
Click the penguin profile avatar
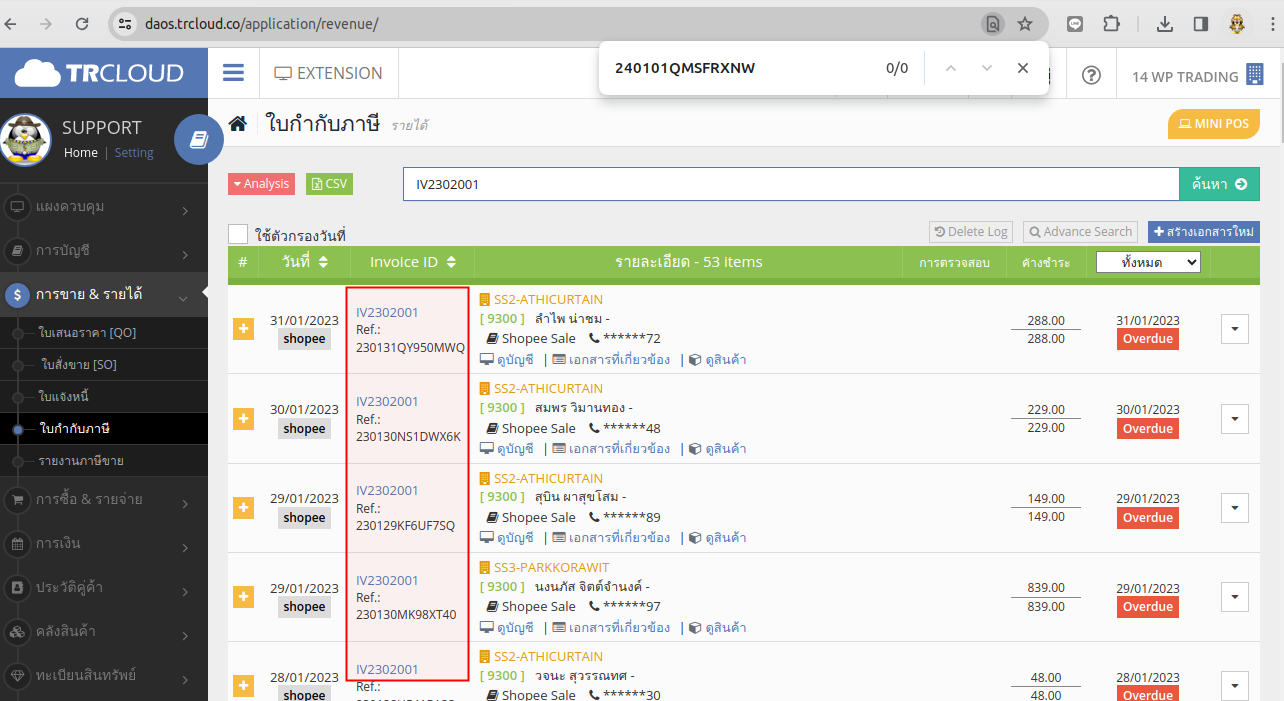pyautogui.click(x=26, y=140)
